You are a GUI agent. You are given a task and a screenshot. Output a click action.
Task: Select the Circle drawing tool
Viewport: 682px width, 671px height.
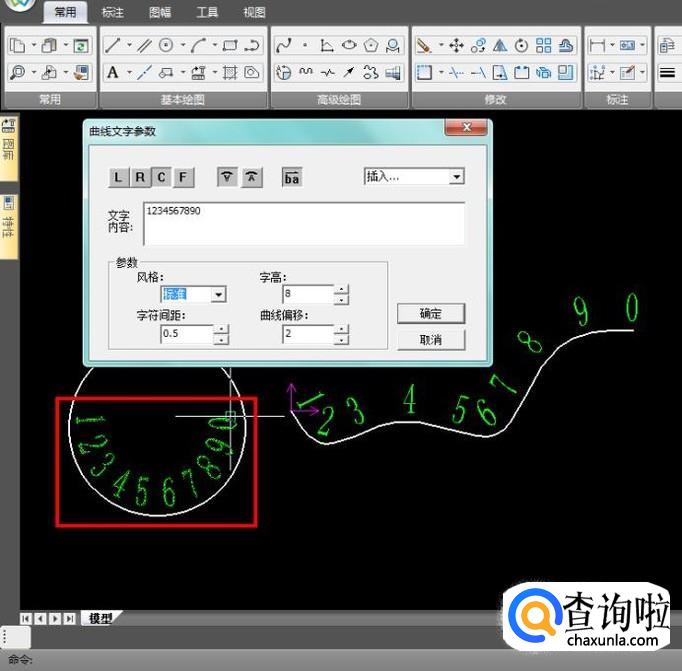click(166, 45)
